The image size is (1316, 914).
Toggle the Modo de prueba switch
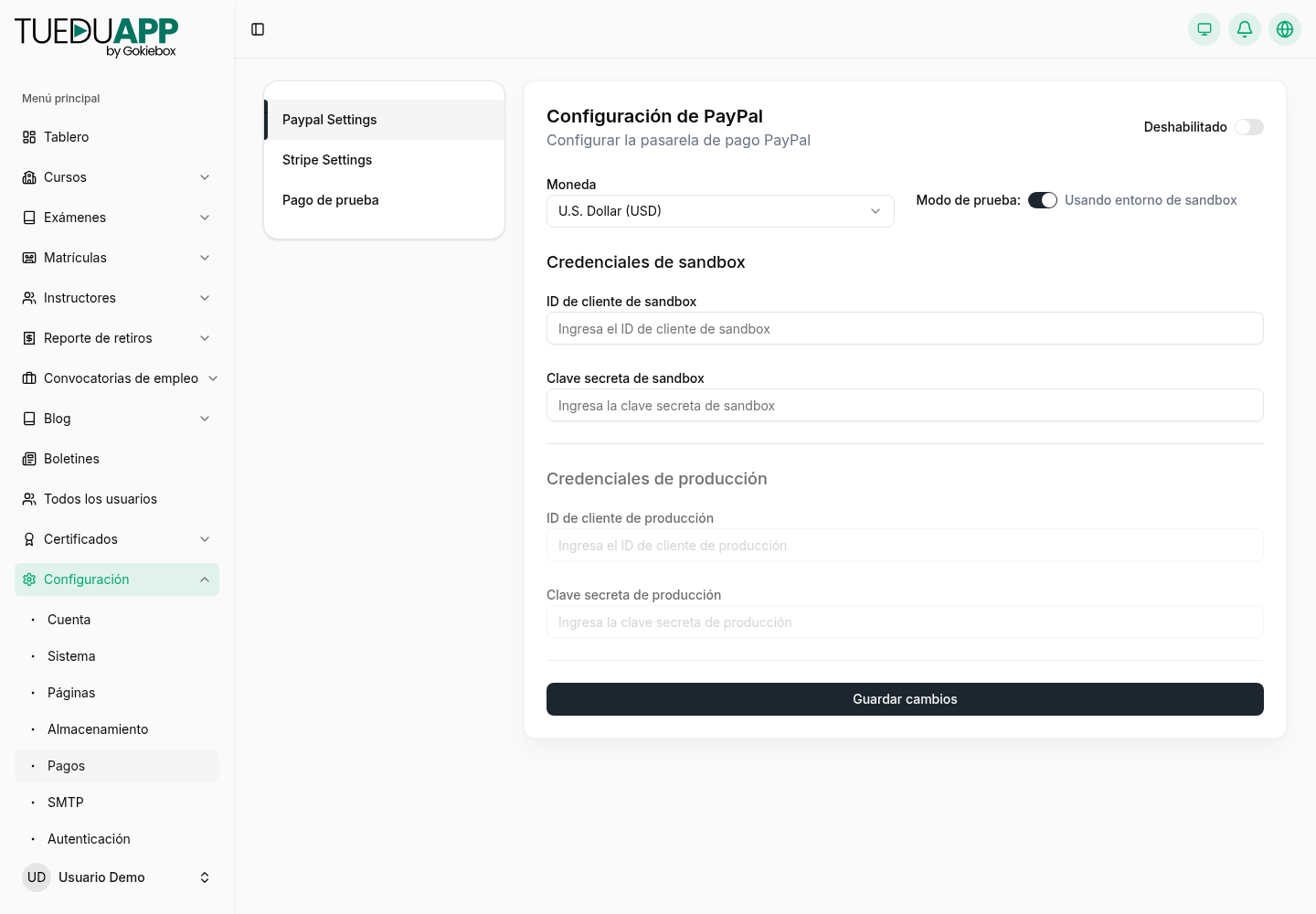(1043, 200)
